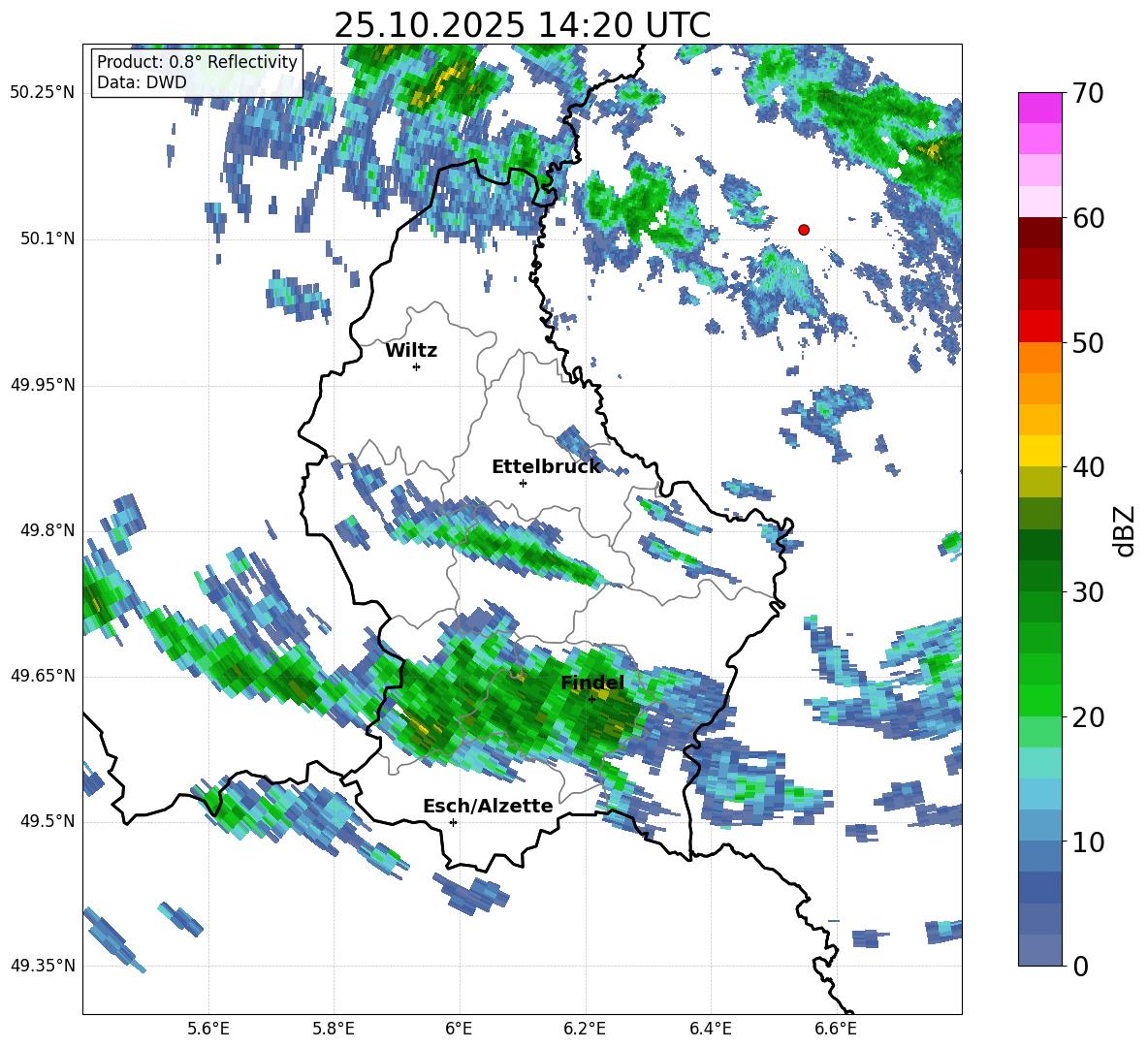Select the Ettelbruck city label
The image size is (1148, 1048).
coord(546,467)
